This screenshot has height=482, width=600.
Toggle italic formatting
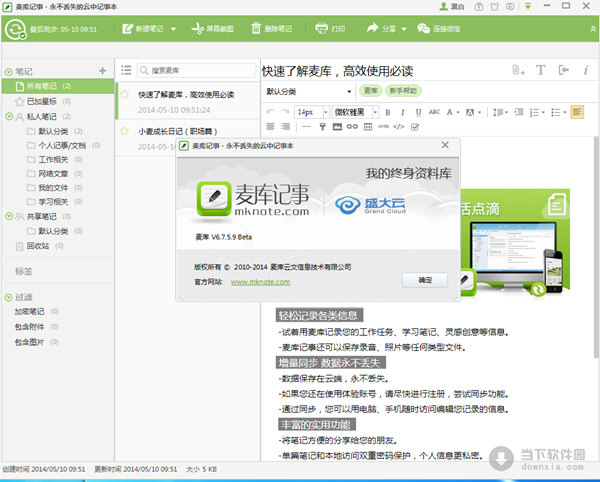pos(403,112)
